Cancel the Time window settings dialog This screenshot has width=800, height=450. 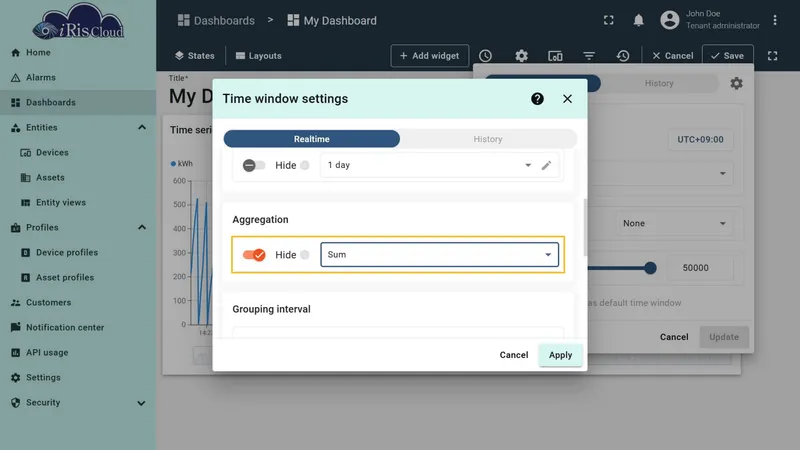point(514,355)
